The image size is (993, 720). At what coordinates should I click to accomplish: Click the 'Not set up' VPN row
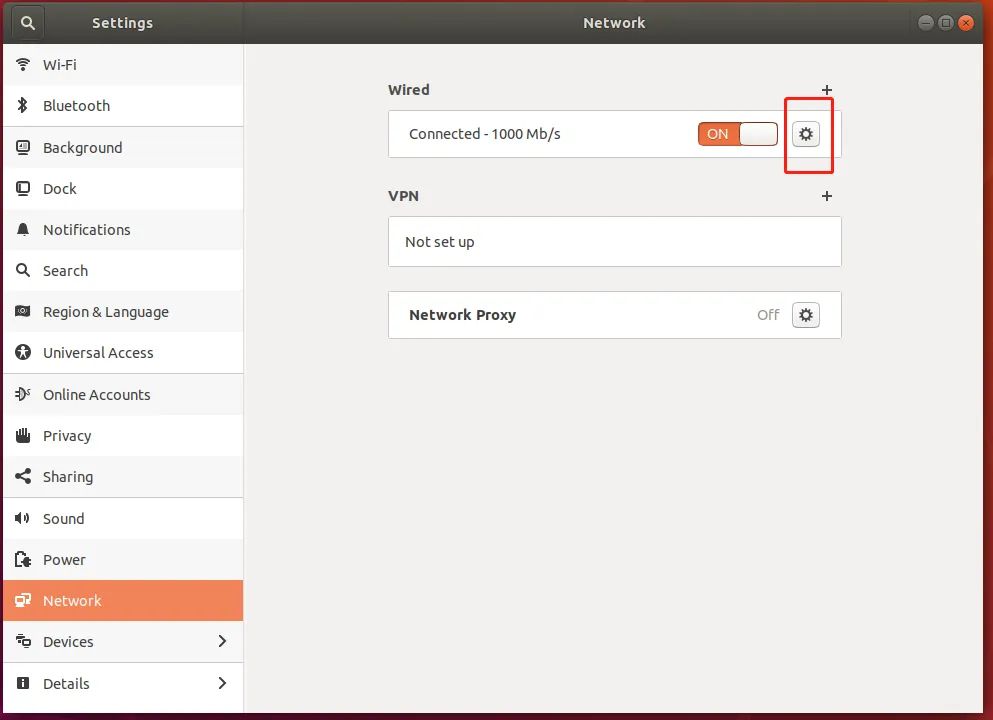point(614,242)
